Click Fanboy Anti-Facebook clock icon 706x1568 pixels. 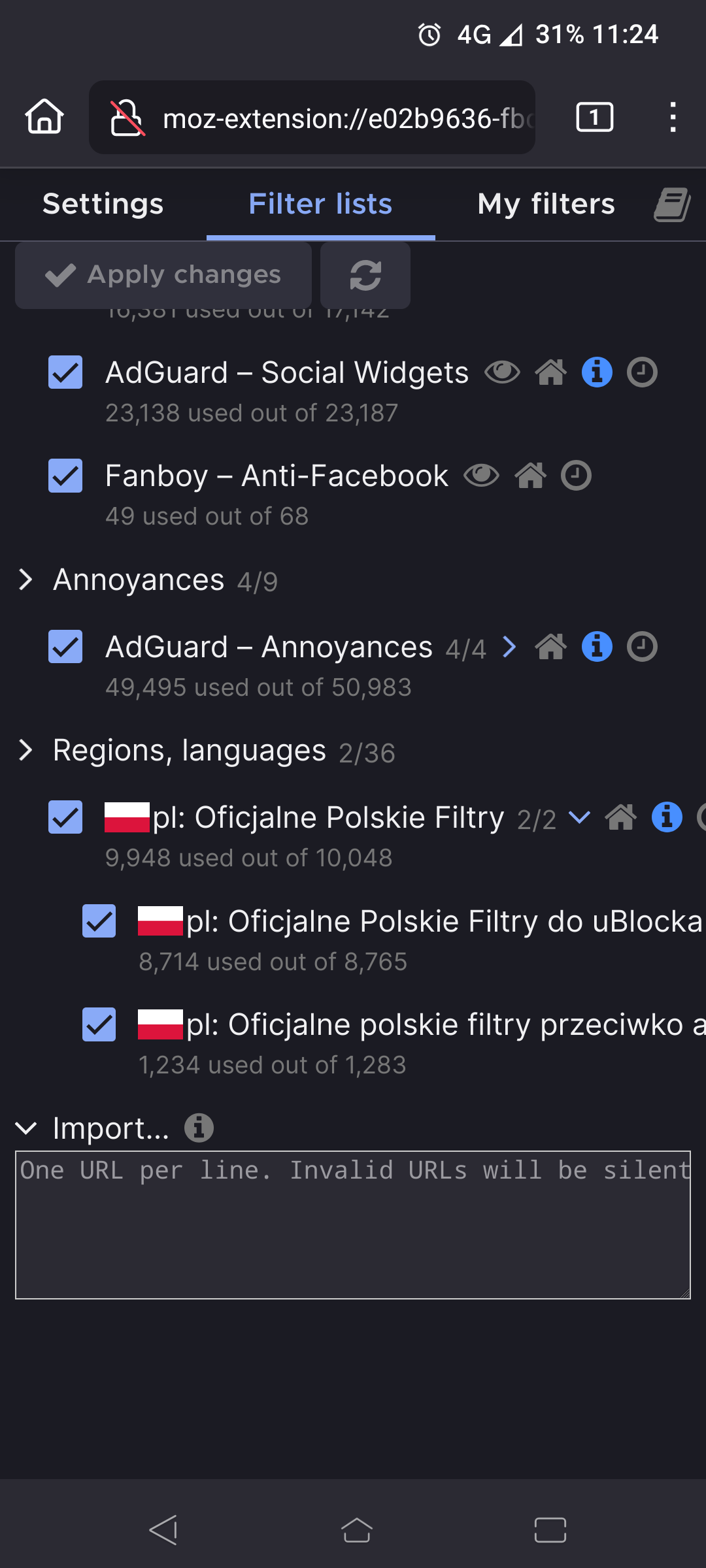pyautogui.click(x=576, y=476)
